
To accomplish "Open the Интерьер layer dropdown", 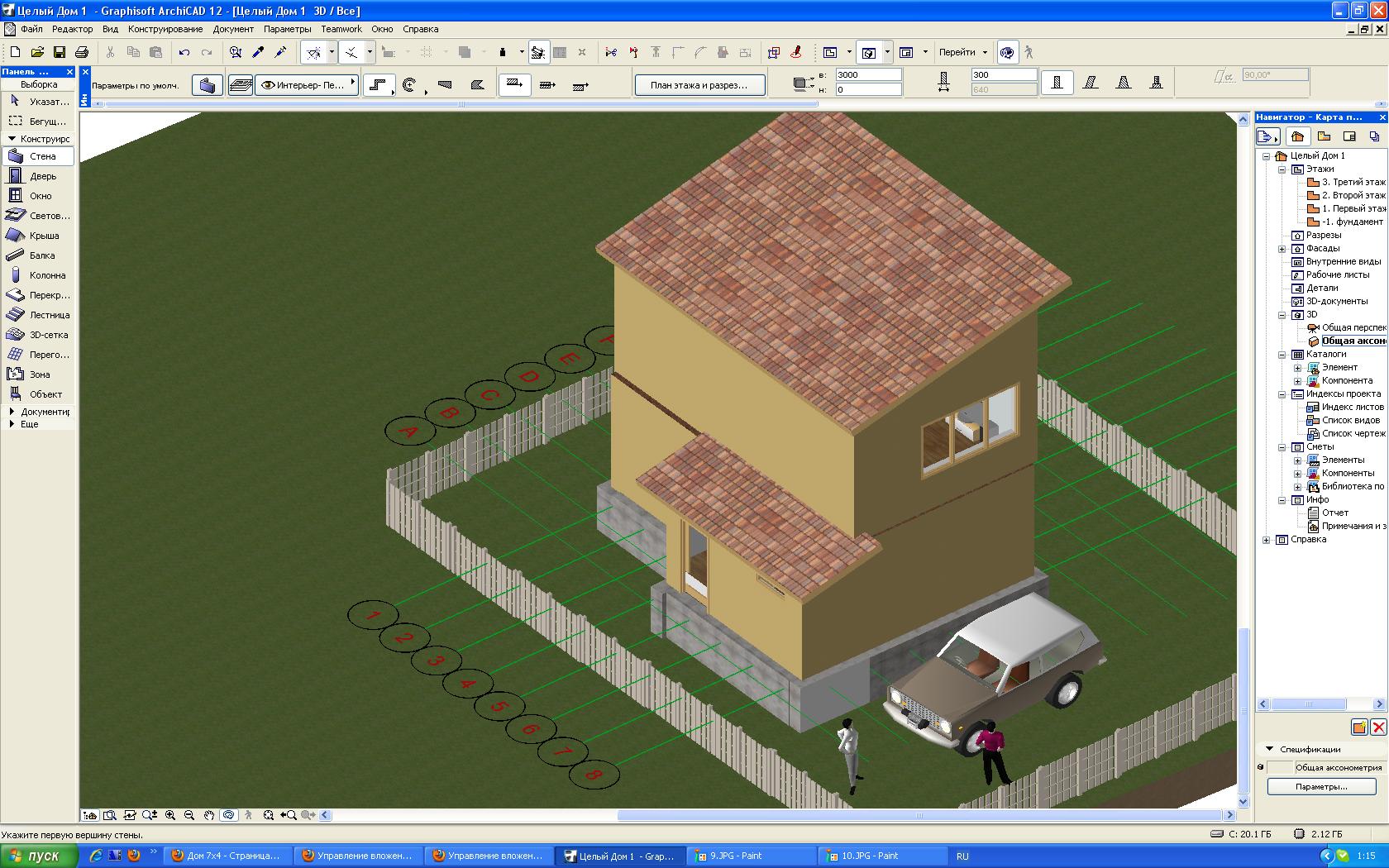I will (x=307, y=84).
